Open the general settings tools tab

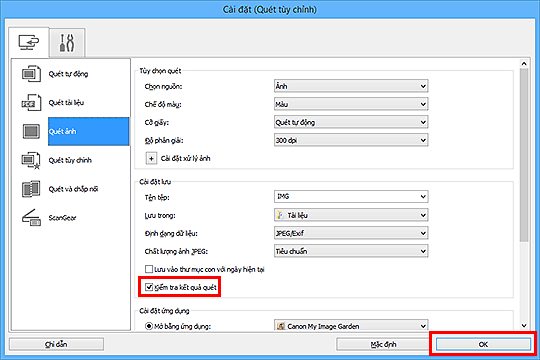[67, 43]
